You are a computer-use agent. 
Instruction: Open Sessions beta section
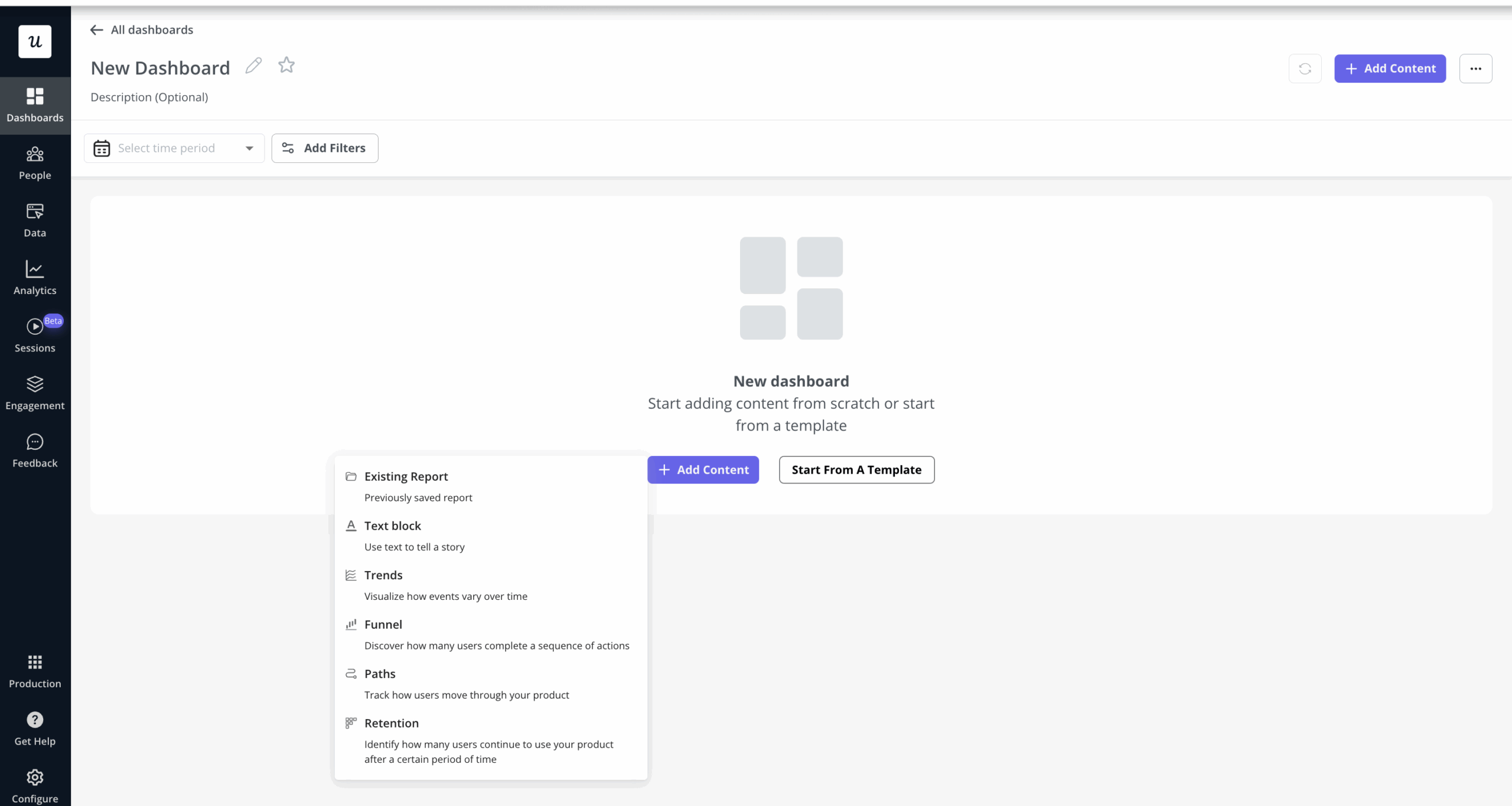[35, 336]
